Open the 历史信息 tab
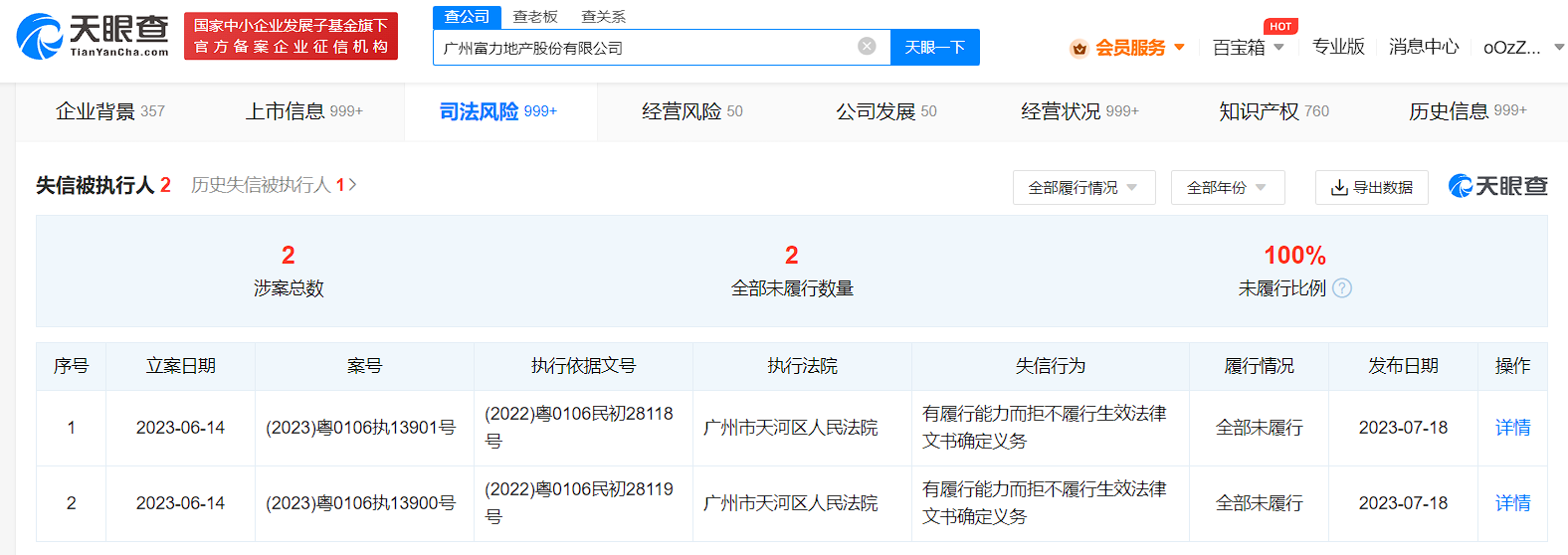The height and width of the screenshot is (555, 1568). click(x=1469, y=111)
